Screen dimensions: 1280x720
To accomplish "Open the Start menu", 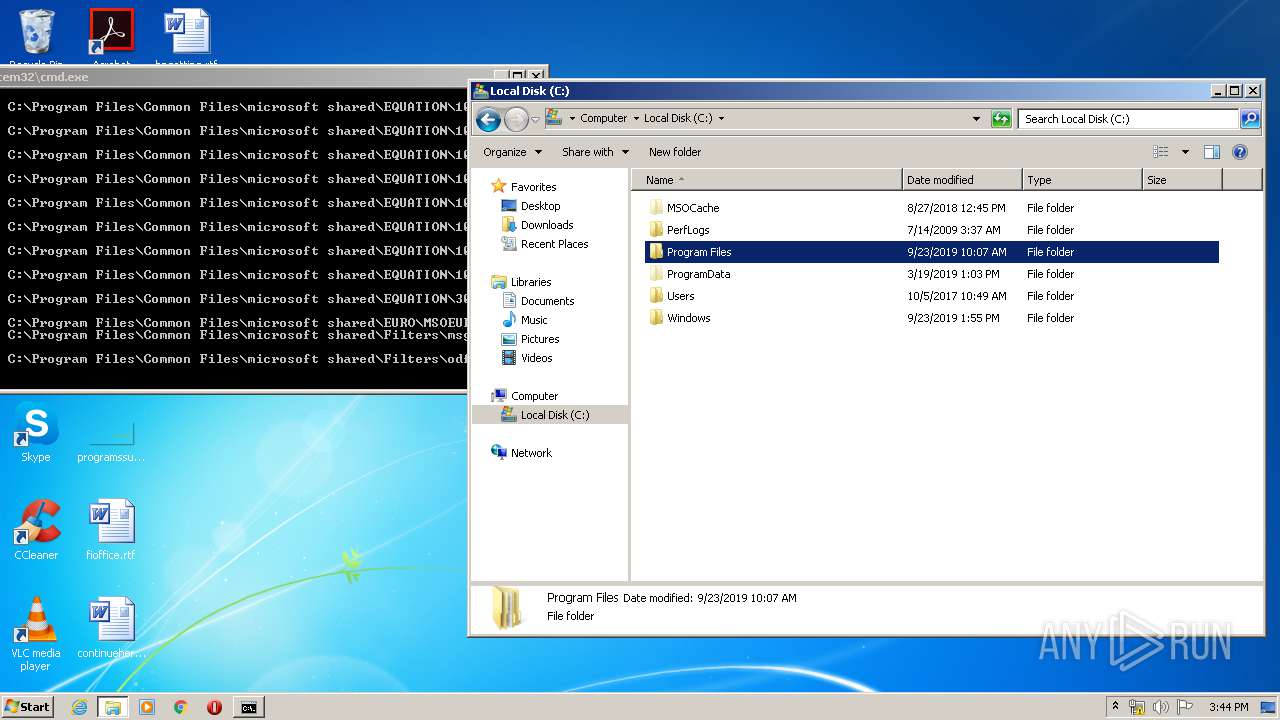I will pos(27,707).
